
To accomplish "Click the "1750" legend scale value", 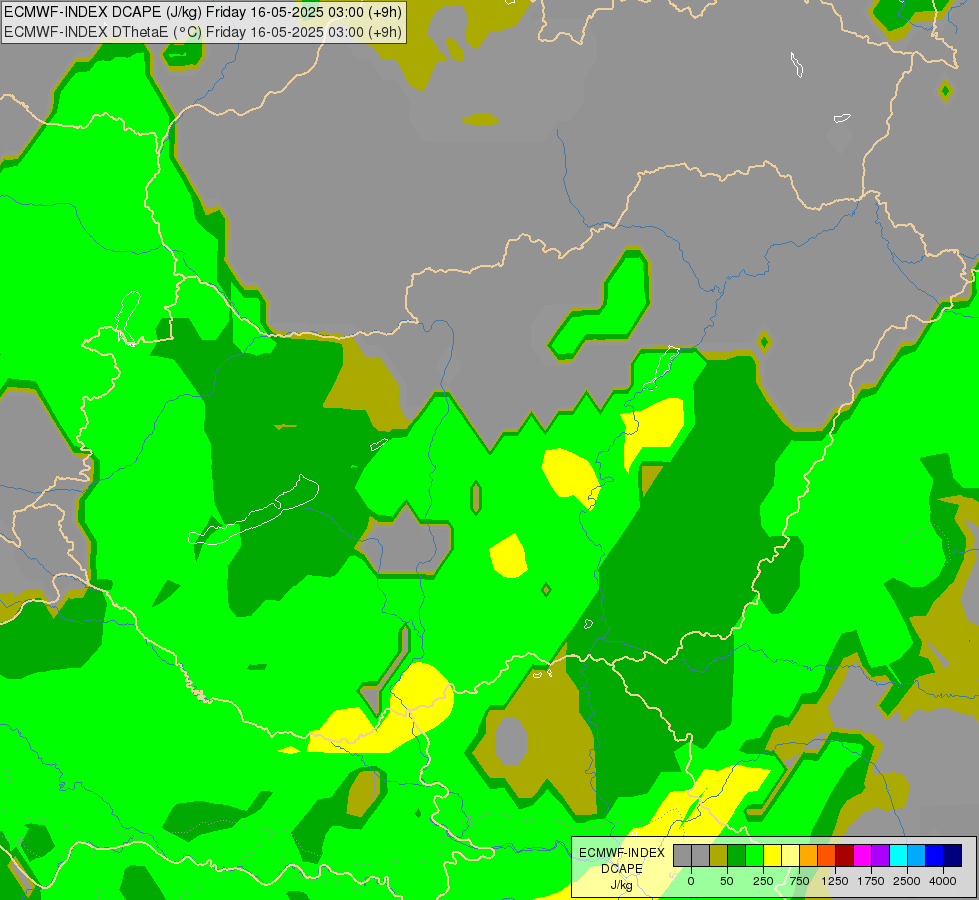I will click(870, 881).
